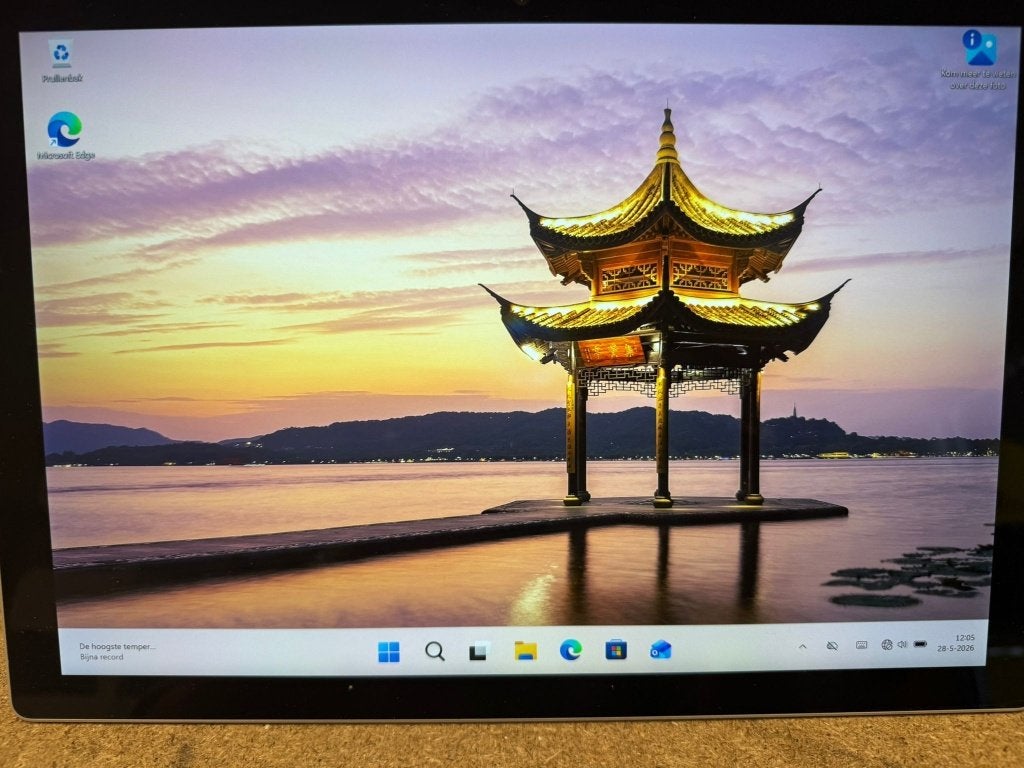Screen dimensions: 1024x768
Task: Open Task View in the taskbar
Action: pyautogui.click(x=479, y=651)
